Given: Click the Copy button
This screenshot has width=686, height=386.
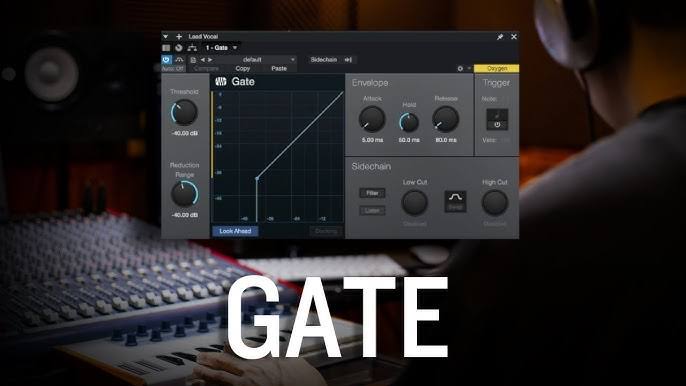Looking at the screenshot, I should (x=242, y=69).
